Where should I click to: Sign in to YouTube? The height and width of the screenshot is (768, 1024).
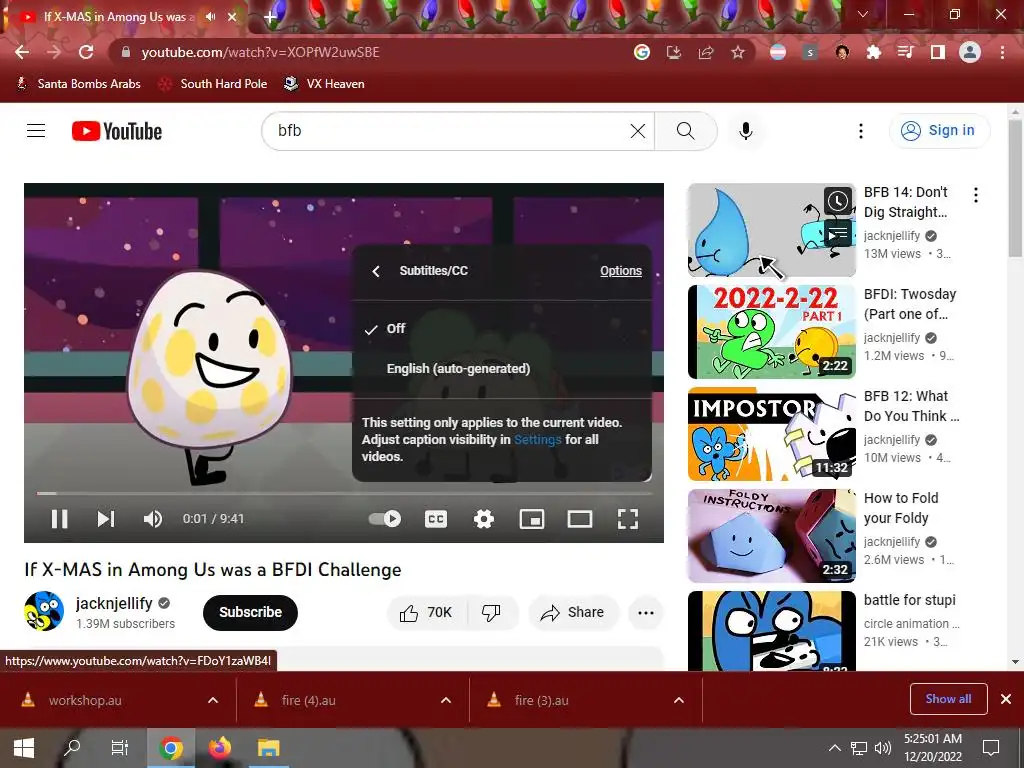pyautogui.click(x=939, y=131)
